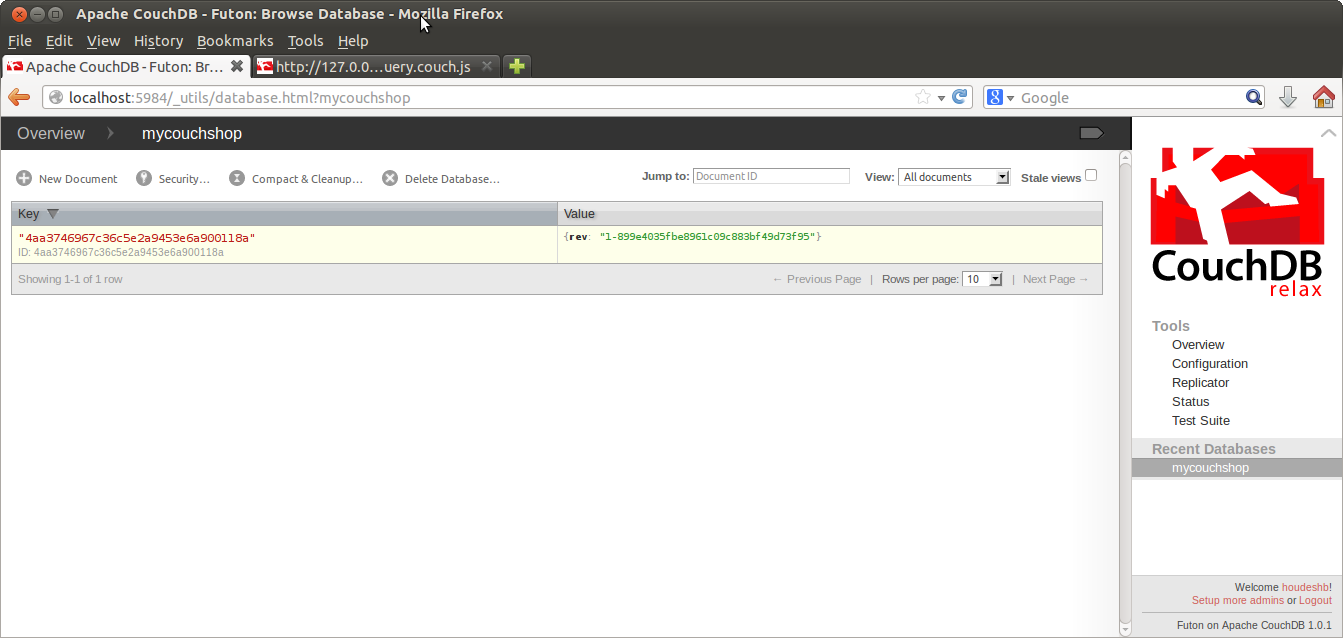Click the reload page icon
Image resolution: width=1343 pixels, height=638 pixels.
click(x=960, y=97)
